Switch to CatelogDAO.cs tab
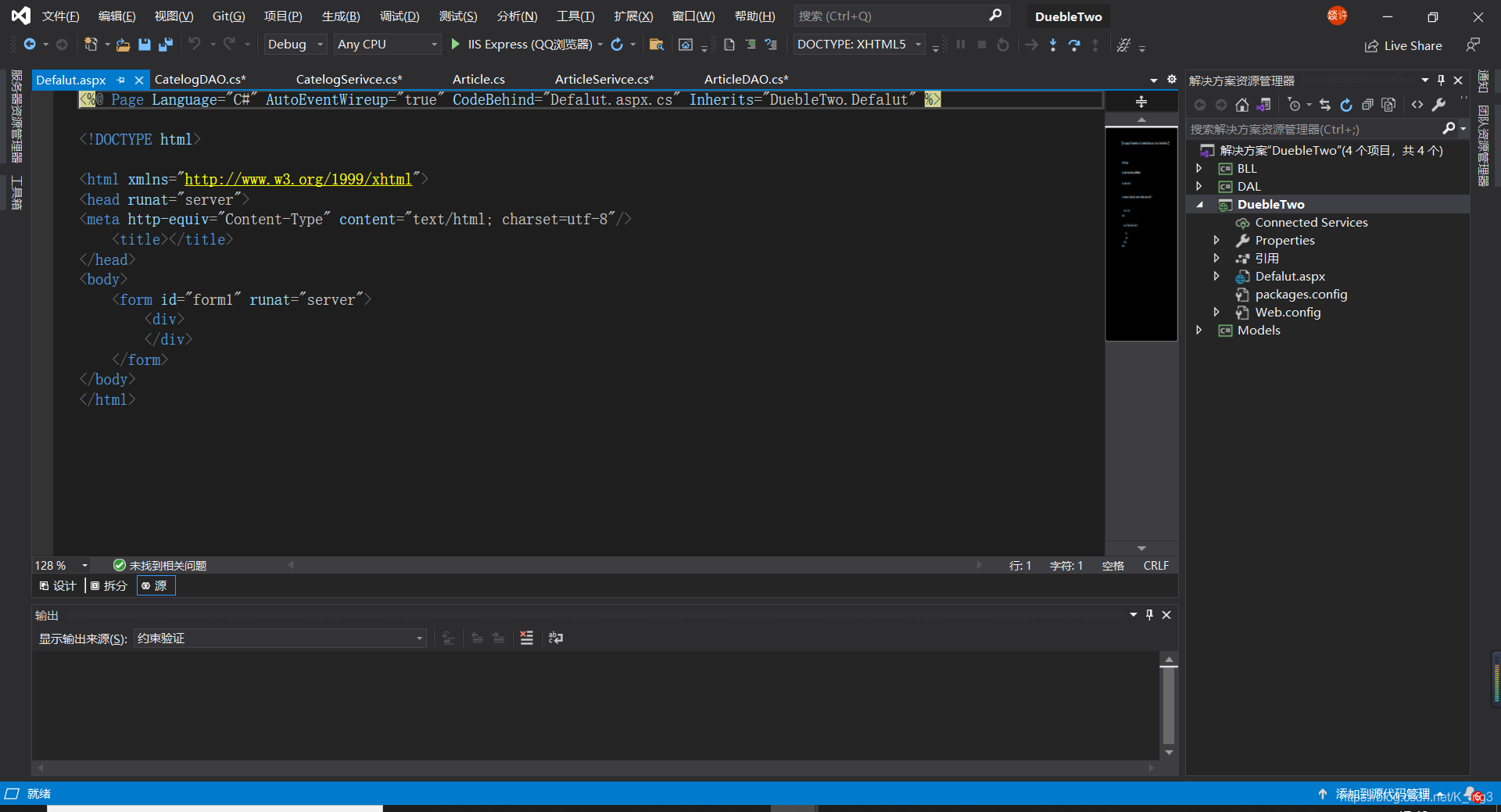The height and width of the screenshot is (812, 1501). click(200, 79)
